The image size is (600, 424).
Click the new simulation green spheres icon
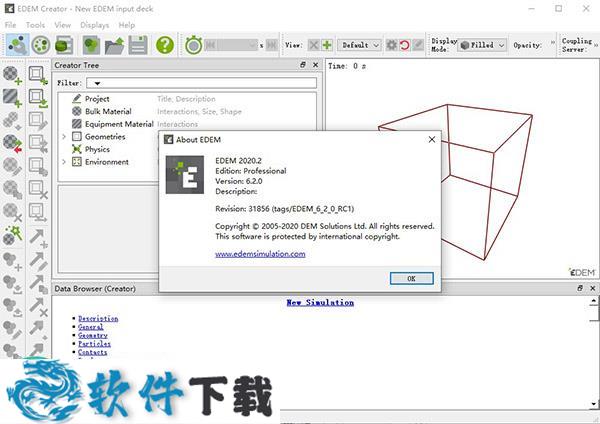tap(91, 45)
